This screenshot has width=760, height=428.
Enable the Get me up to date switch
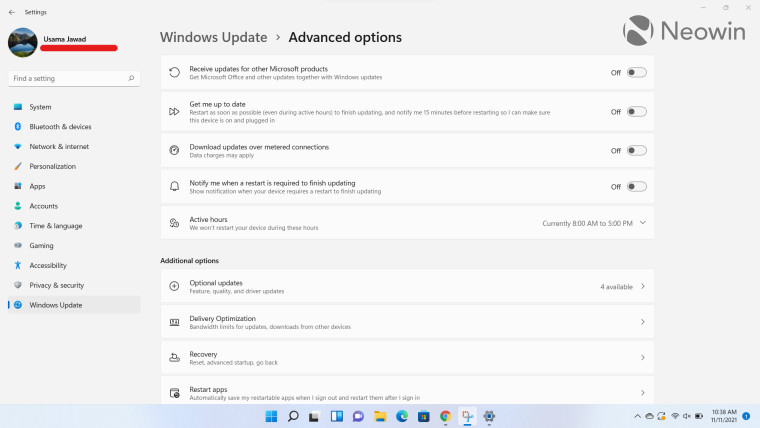click(x=636, y=111)
